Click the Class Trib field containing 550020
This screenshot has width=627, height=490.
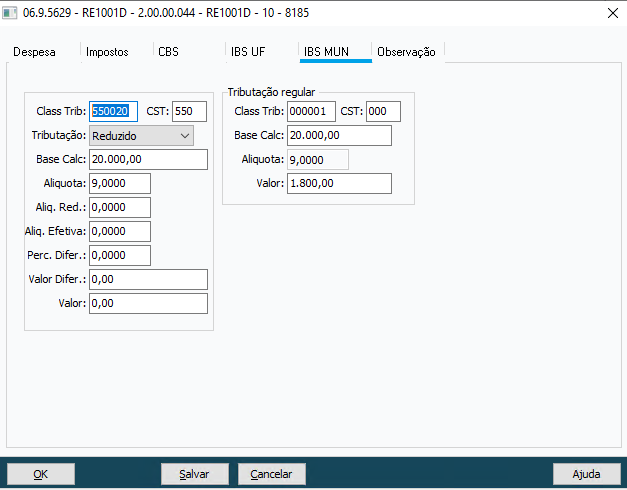[113, 111]
